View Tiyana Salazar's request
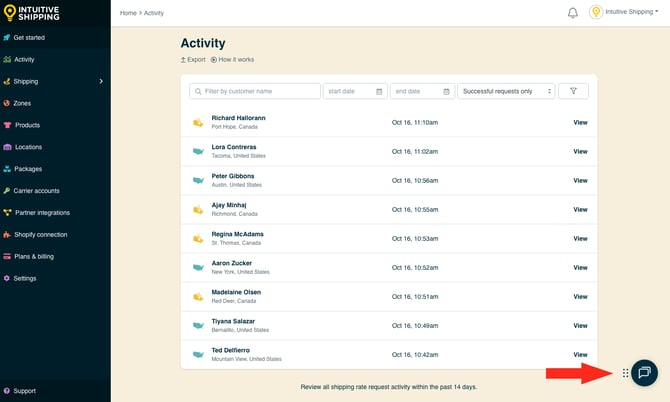 pos(580,326)
